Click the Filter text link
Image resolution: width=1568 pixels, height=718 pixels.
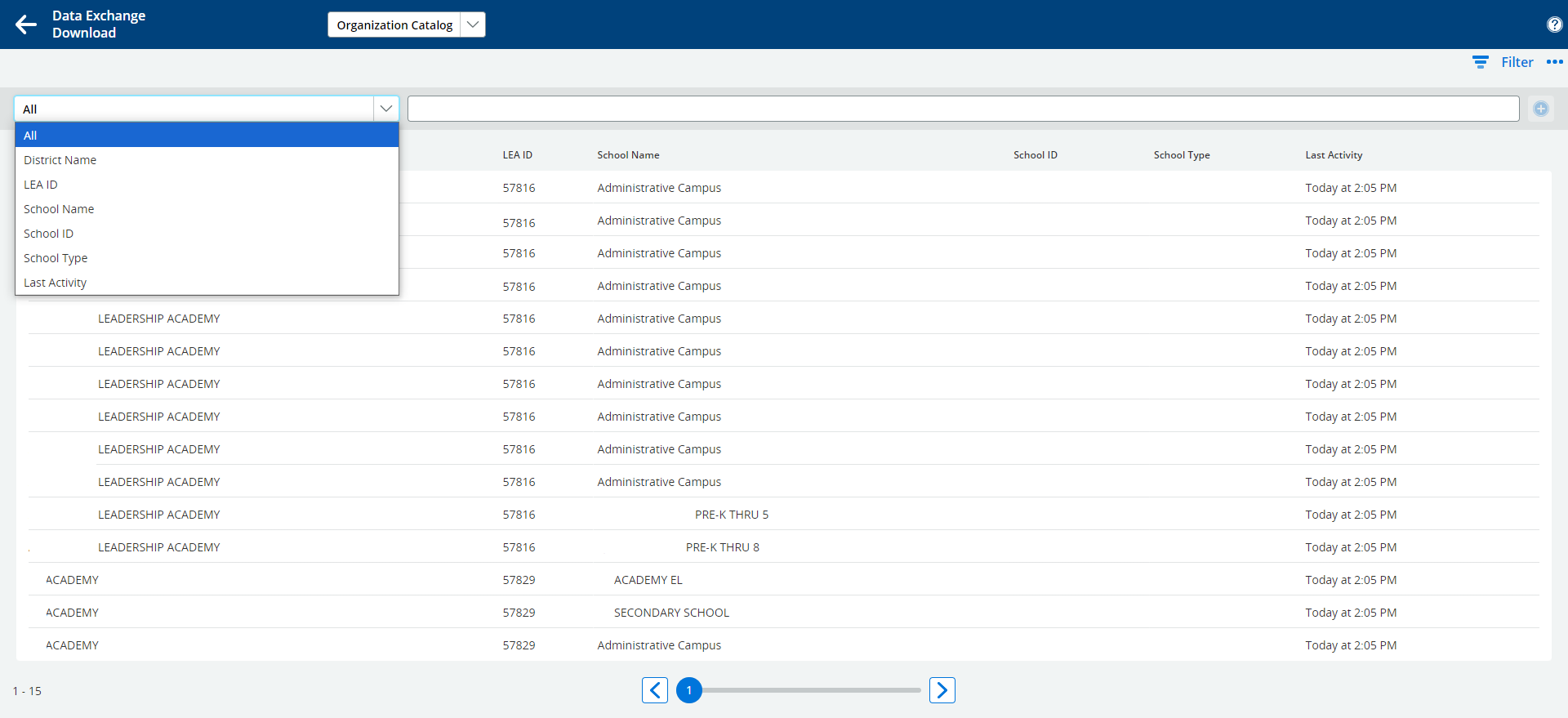point(1517,62)
